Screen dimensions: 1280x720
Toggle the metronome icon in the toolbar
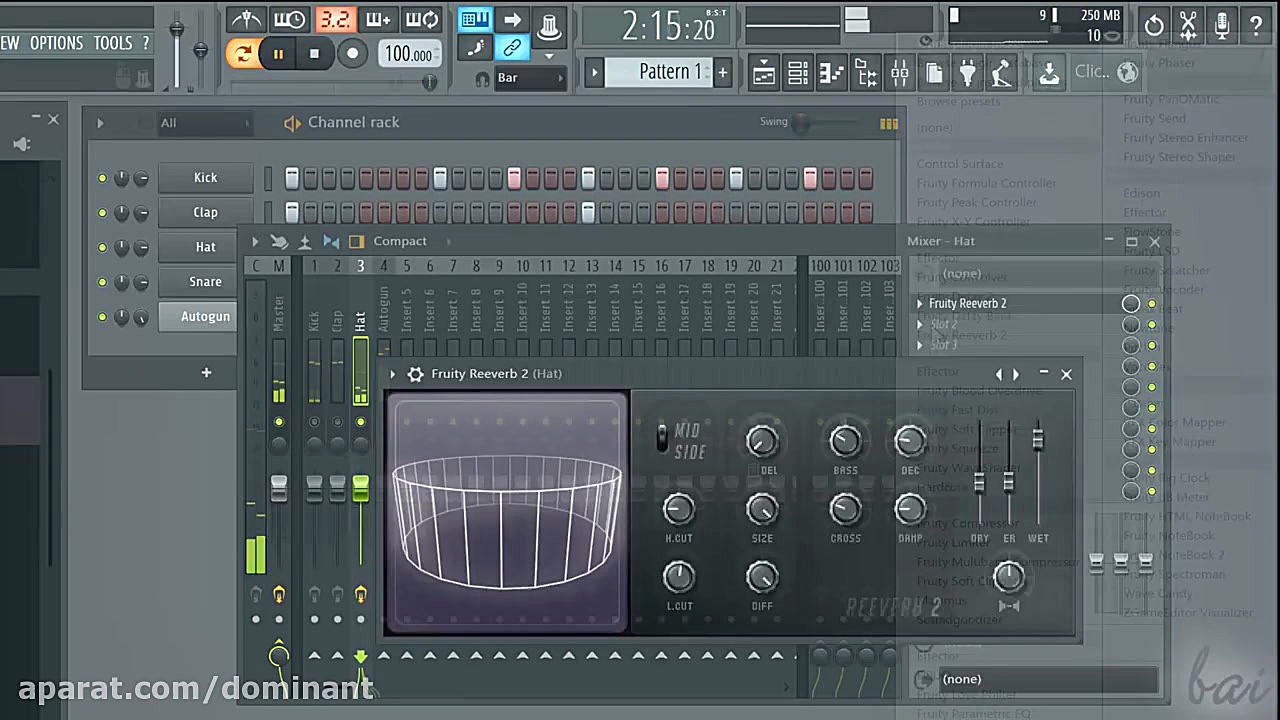245,20
